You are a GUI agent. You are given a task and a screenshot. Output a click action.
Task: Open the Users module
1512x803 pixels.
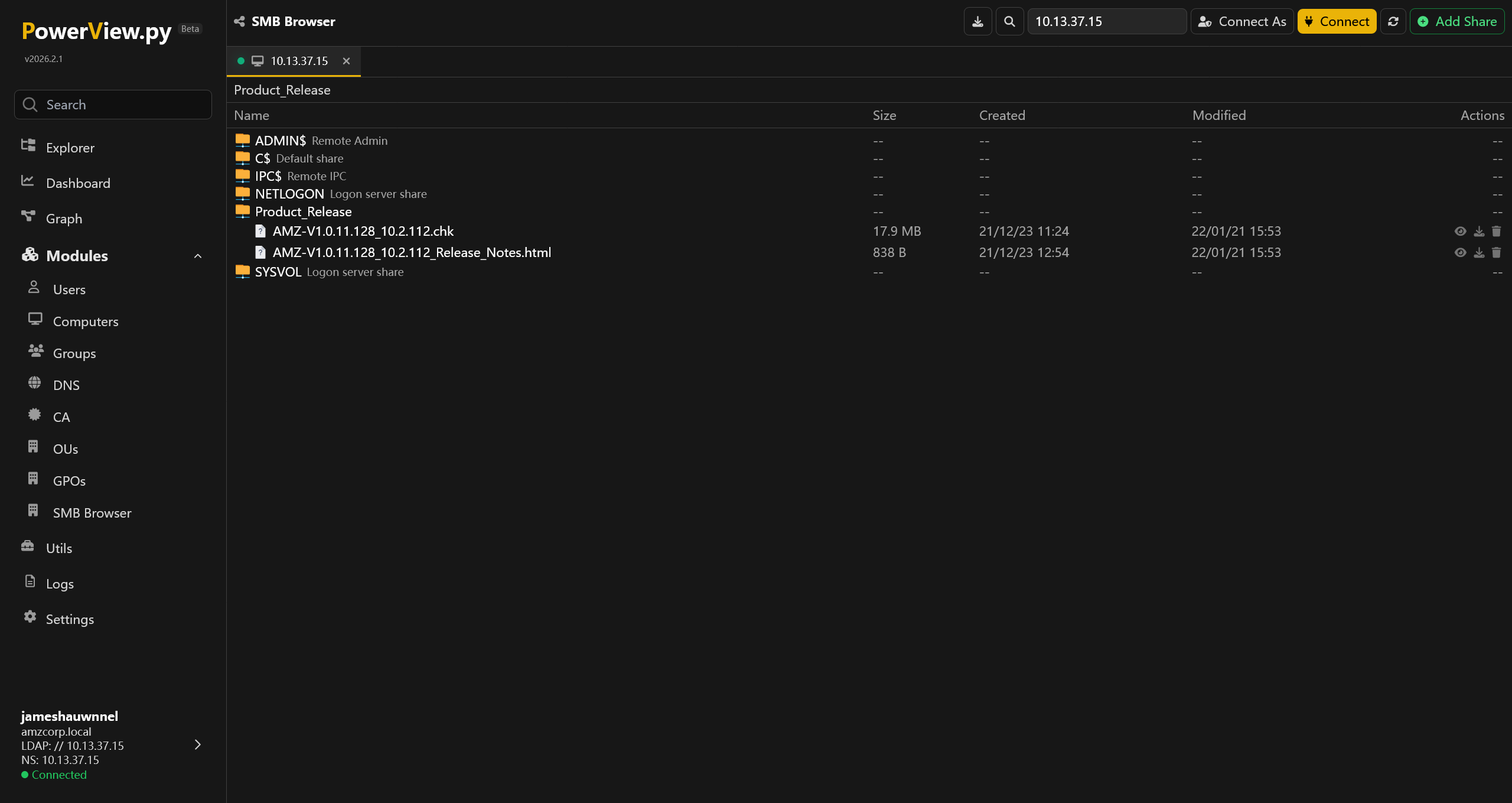[69, 290]
